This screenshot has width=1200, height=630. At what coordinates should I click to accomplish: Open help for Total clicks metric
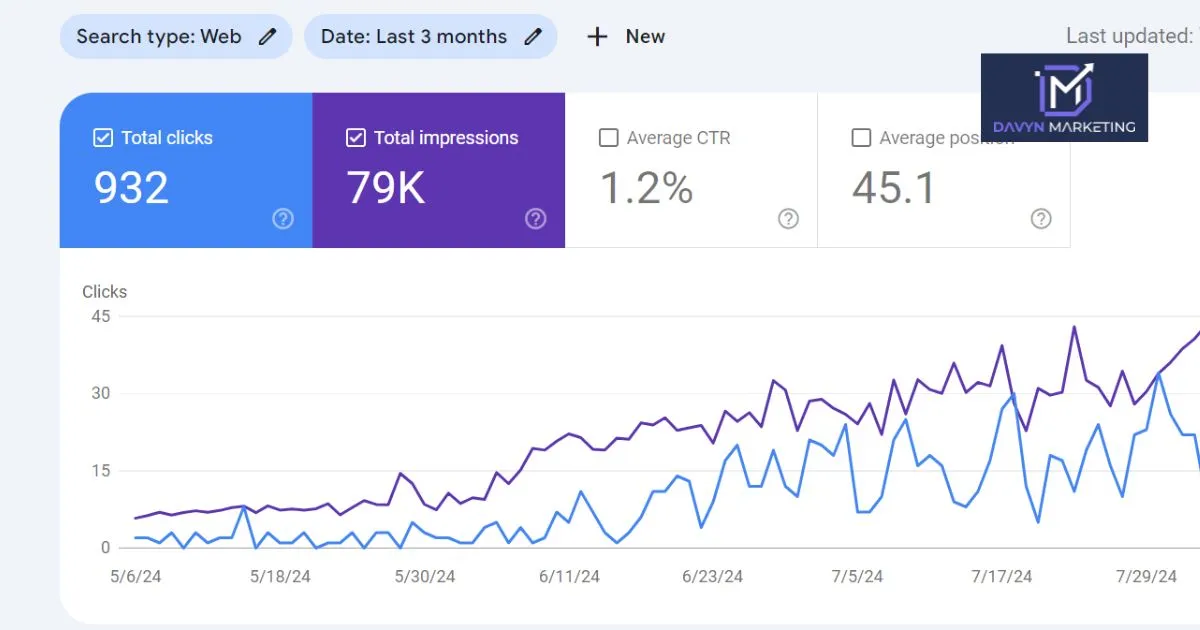[x=283, y=219]
